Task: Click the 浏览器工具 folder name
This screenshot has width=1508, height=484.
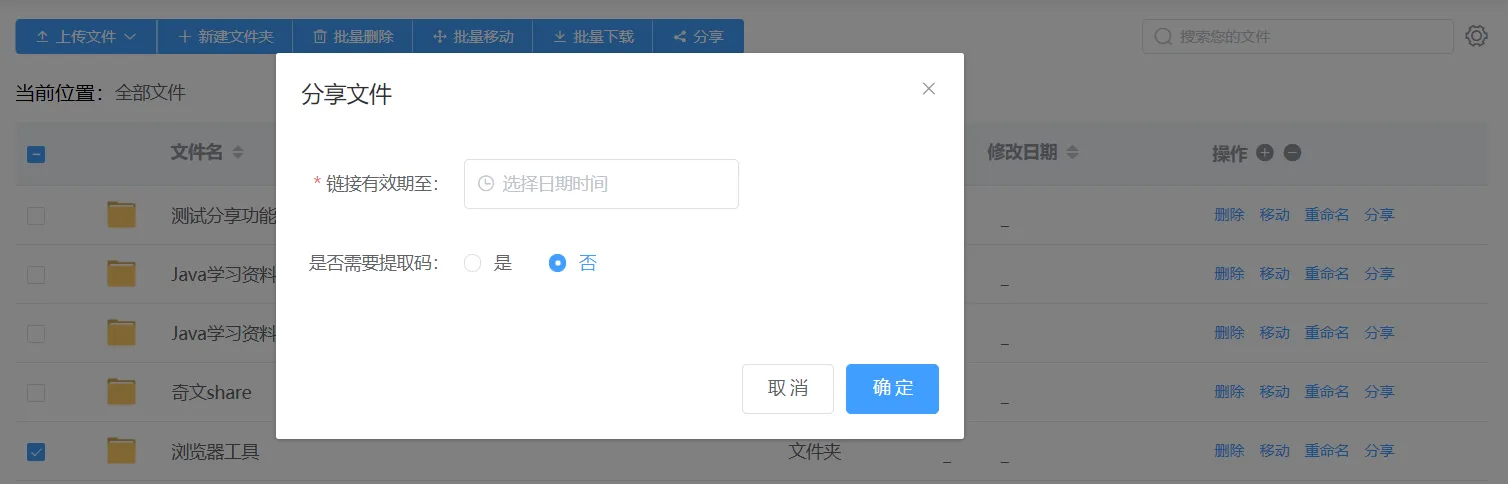Action: point(215,452)
